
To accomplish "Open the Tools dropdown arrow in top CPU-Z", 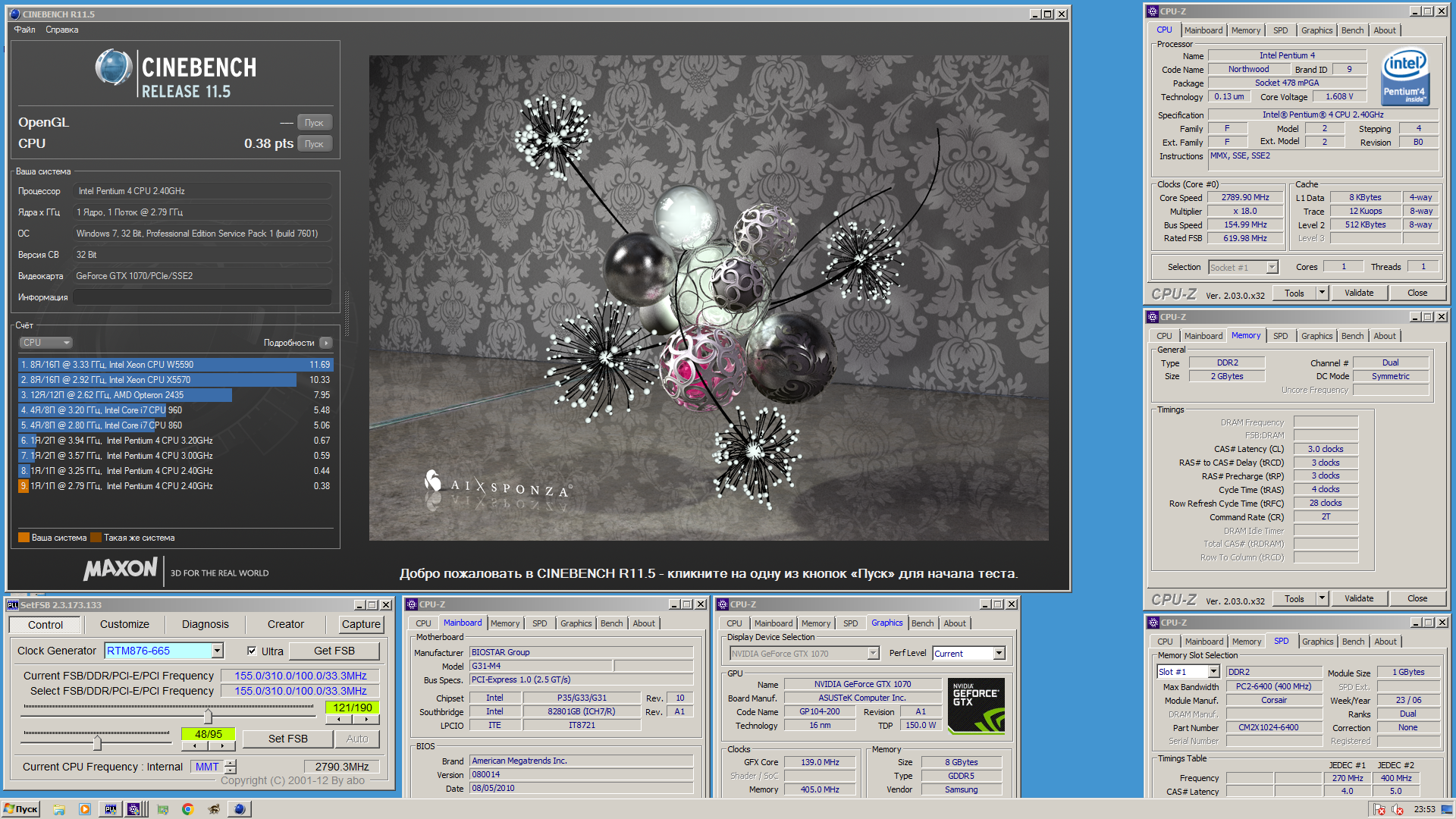I will click(x=1322, y=293).
